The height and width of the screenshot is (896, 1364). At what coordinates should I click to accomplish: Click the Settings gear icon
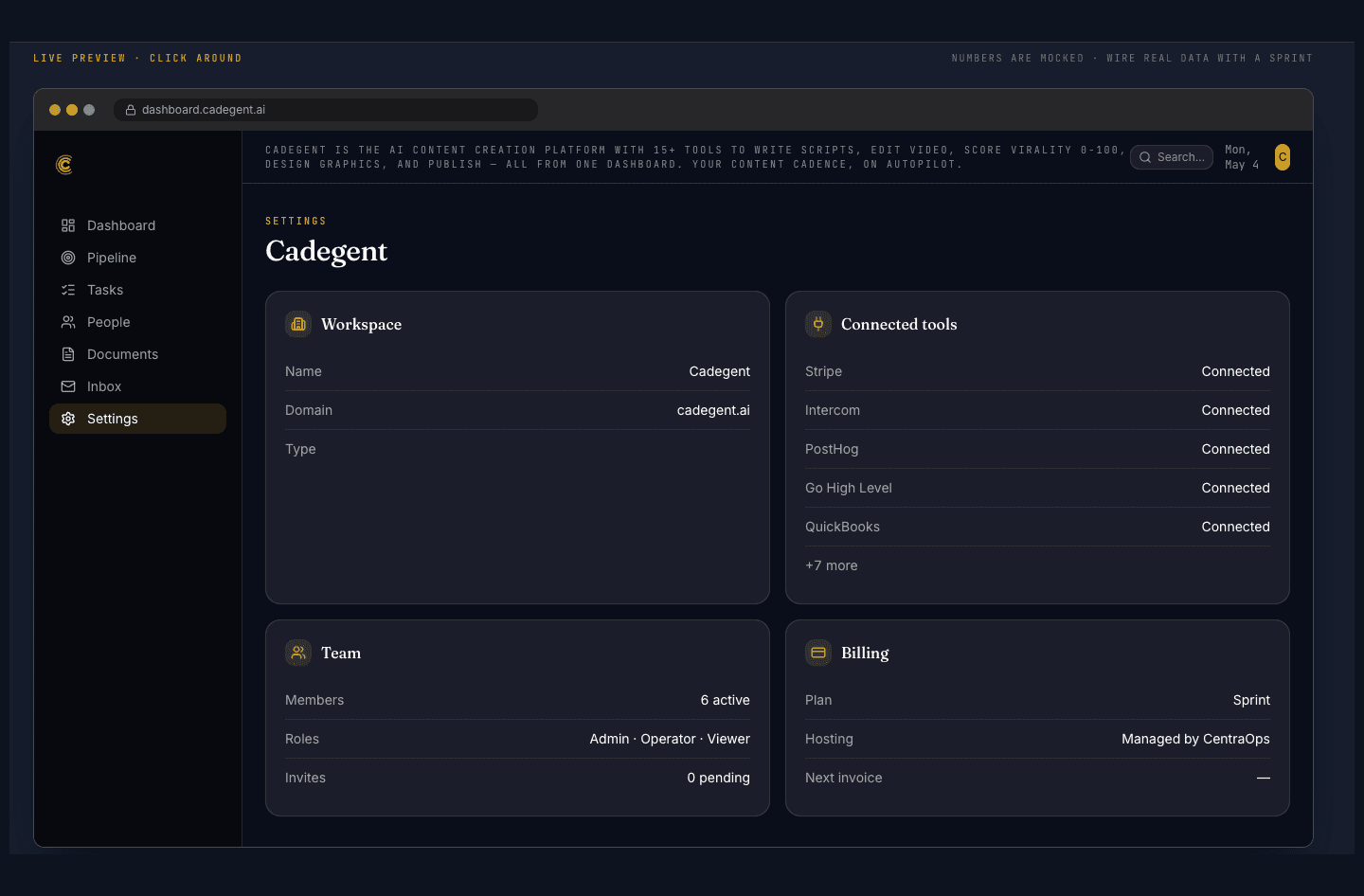[68, 419]
